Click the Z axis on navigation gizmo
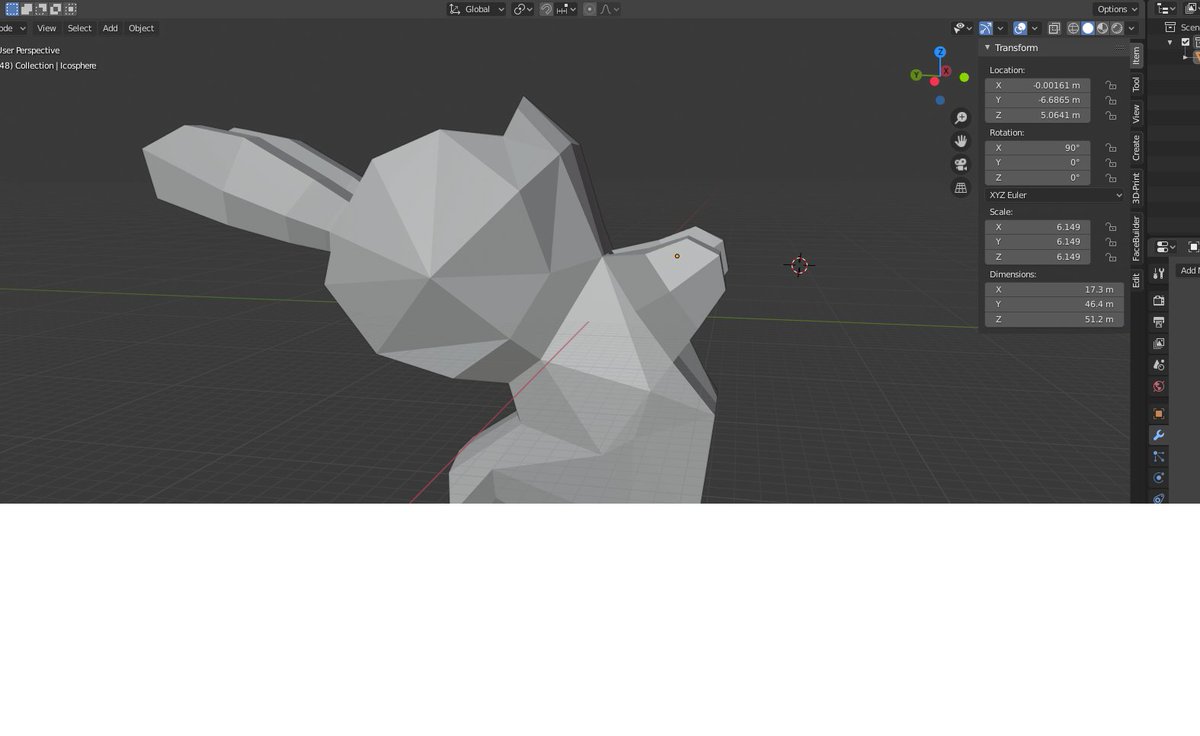 [940, 52]
